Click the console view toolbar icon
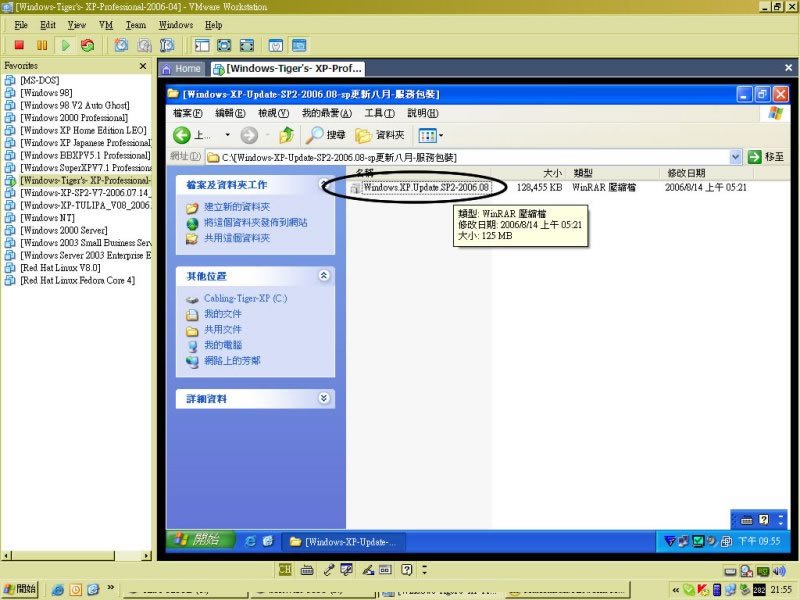The height and width of the screenshot is (600, 800). [x=299, y=45]
